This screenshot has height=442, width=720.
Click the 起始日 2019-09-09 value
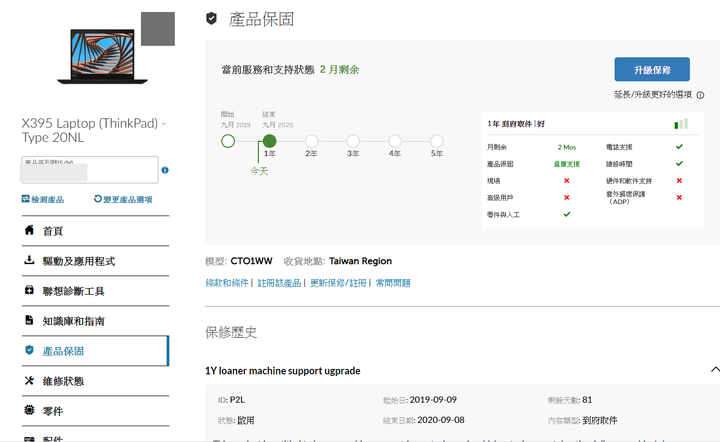click(433, 400)
